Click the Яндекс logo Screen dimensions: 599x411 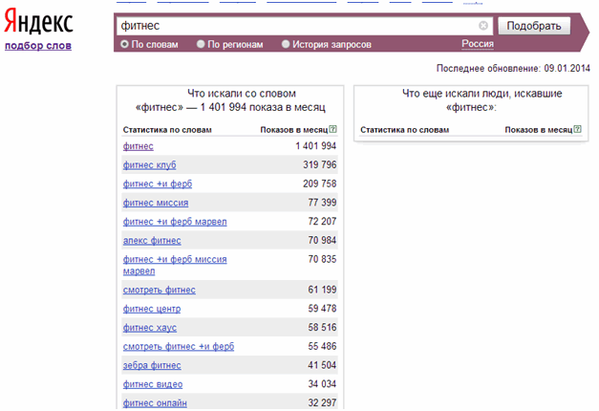click(38, 22)
